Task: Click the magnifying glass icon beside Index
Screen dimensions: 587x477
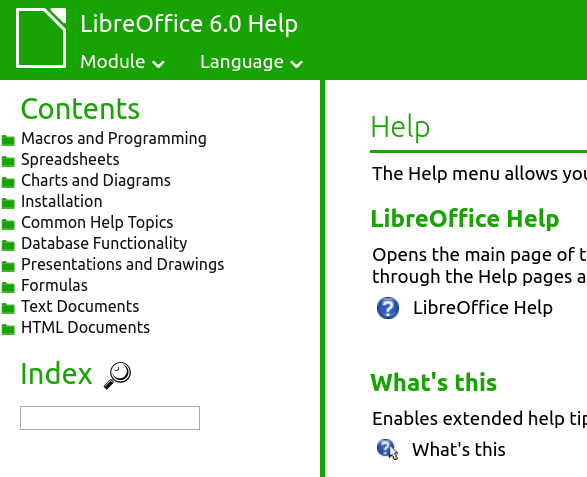Action: coord(118,375)
